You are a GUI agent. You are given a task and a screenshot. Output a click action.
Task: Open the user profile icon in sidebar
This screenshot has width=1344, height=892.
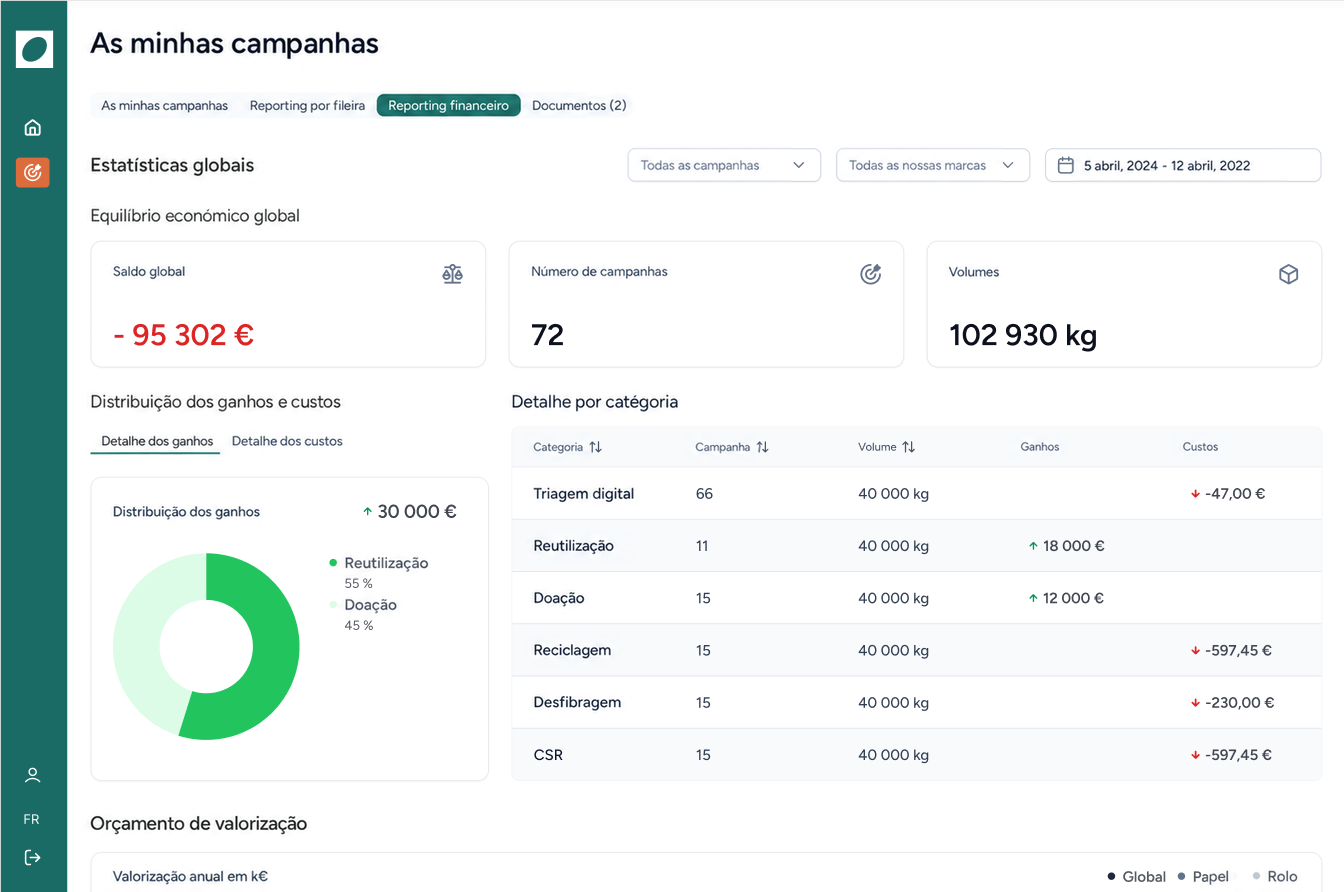tap(33, 775)
